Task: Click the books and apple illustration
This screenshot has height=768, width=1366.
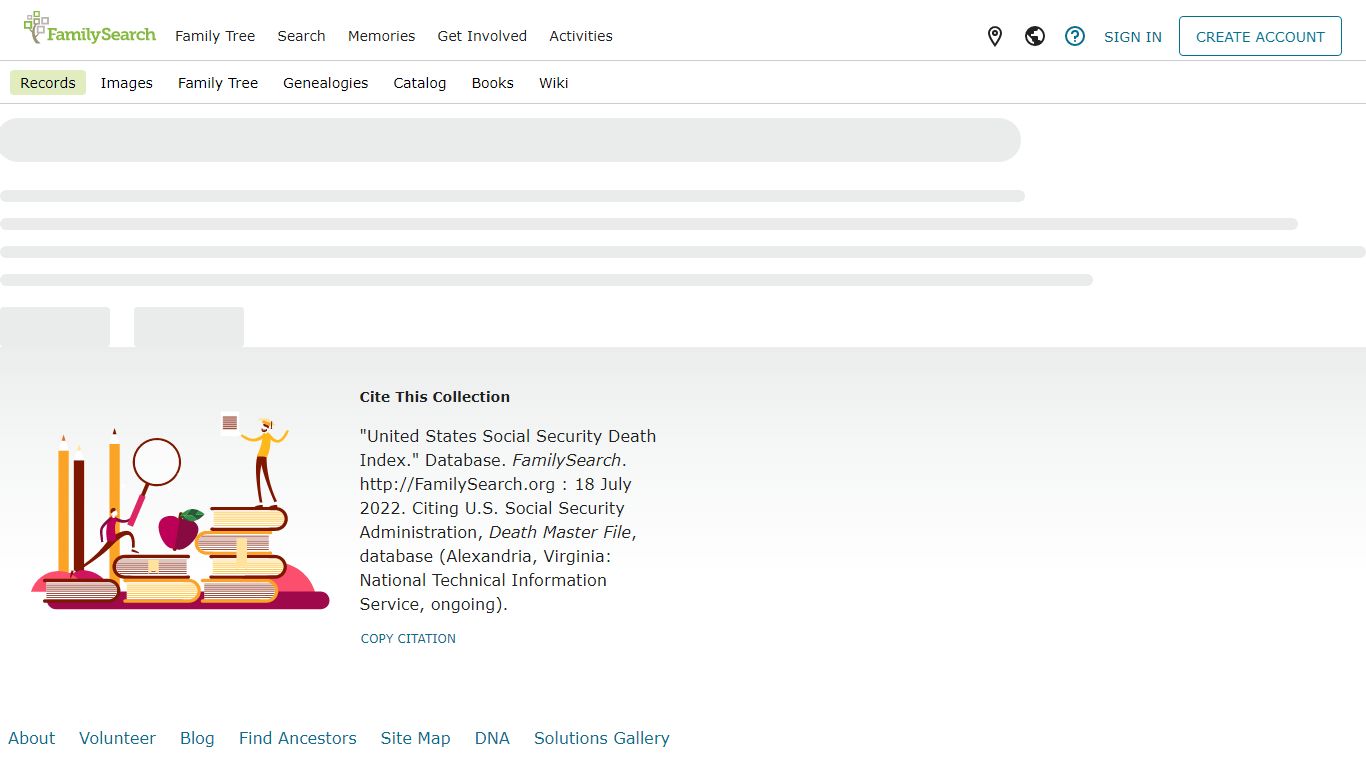Action: pyautogui.click(x=180, y=510)
